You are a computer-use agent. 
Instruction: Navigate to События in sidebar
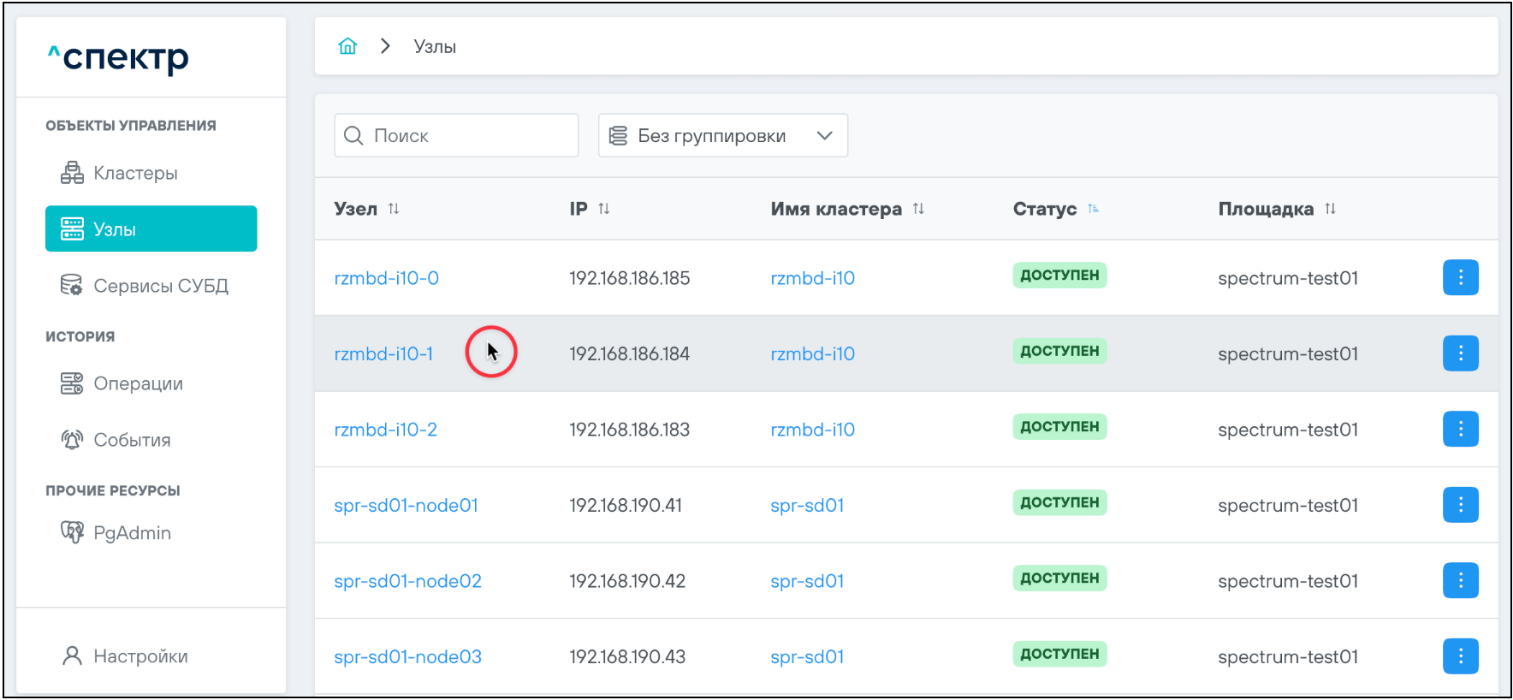(x=131, y=440)
